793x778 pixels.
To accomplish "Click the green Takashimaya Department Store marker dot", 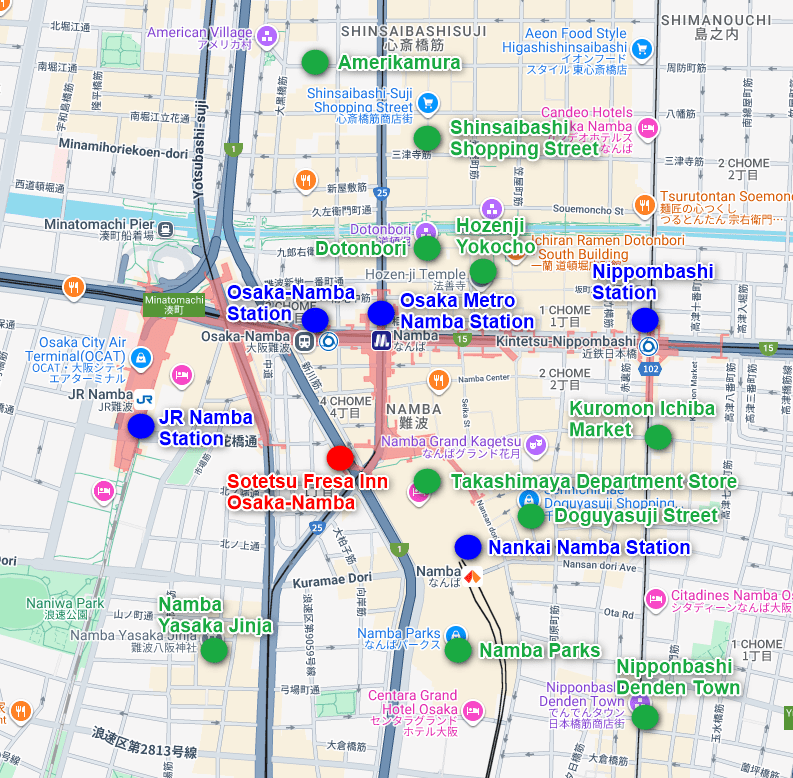I will (427, 481).
